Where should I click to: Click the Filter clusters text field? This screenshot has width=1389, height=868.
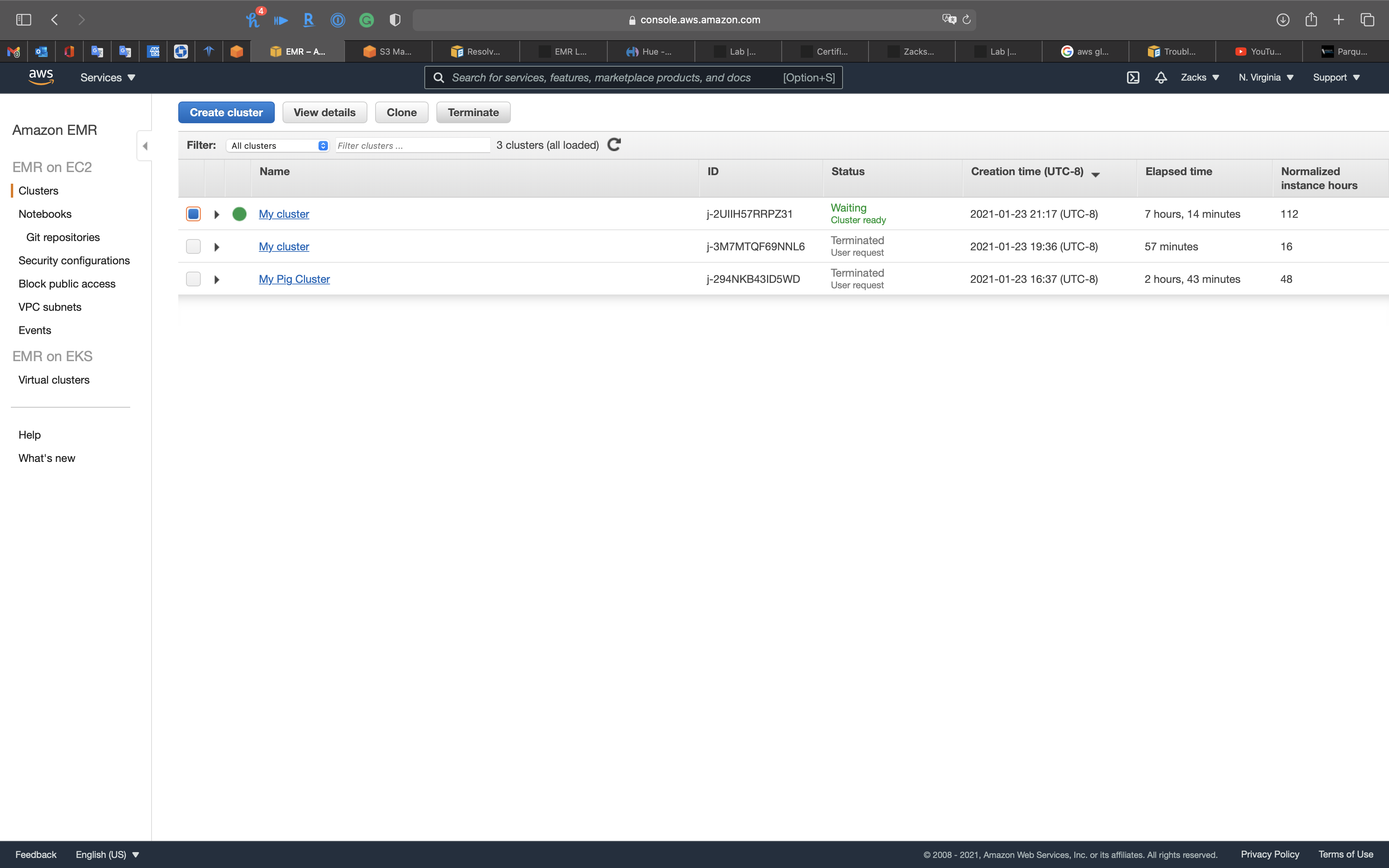pyautogui.click(x=412, y=146)
